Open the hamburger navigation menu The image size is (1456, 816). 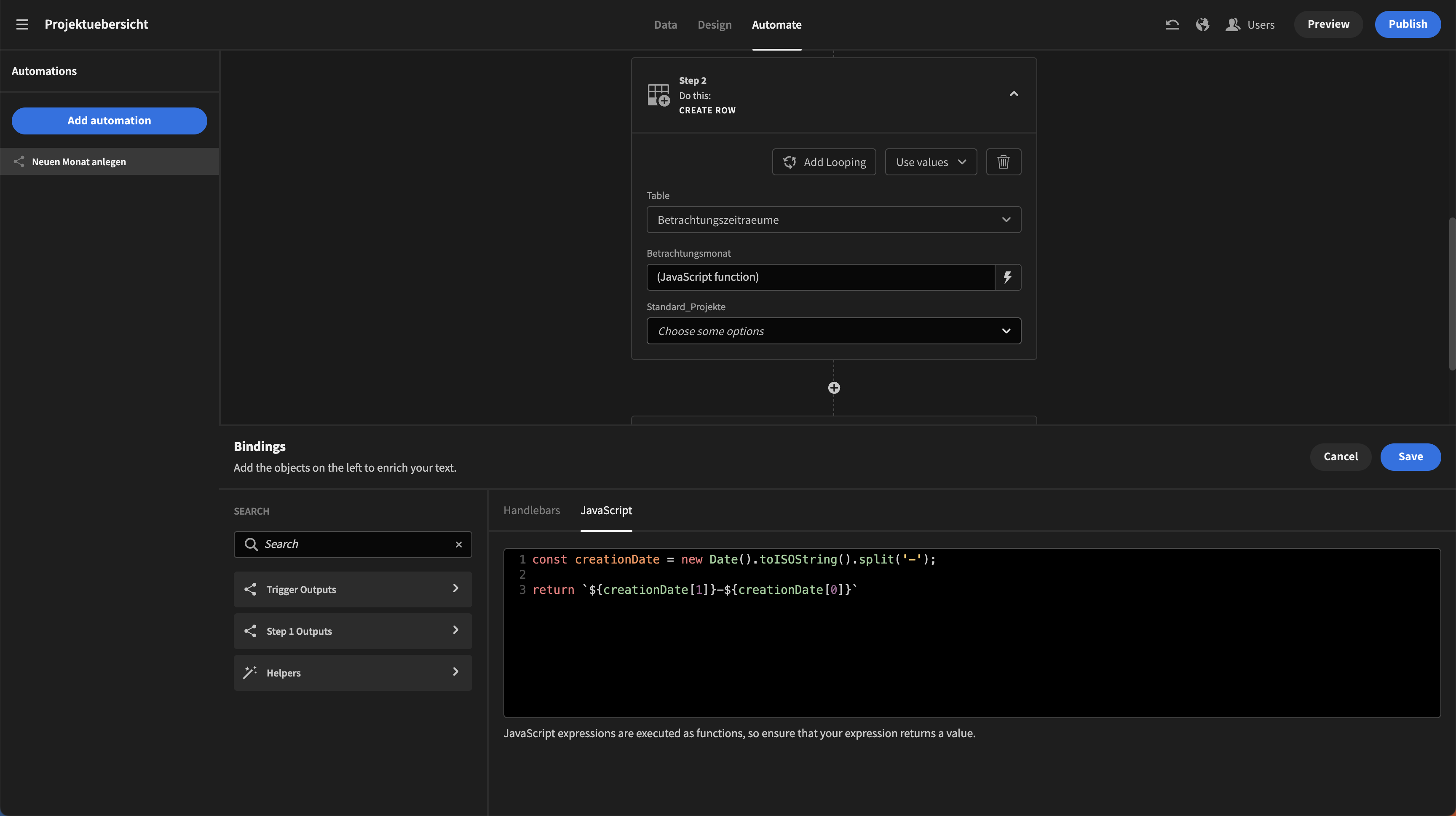(22, 24)
